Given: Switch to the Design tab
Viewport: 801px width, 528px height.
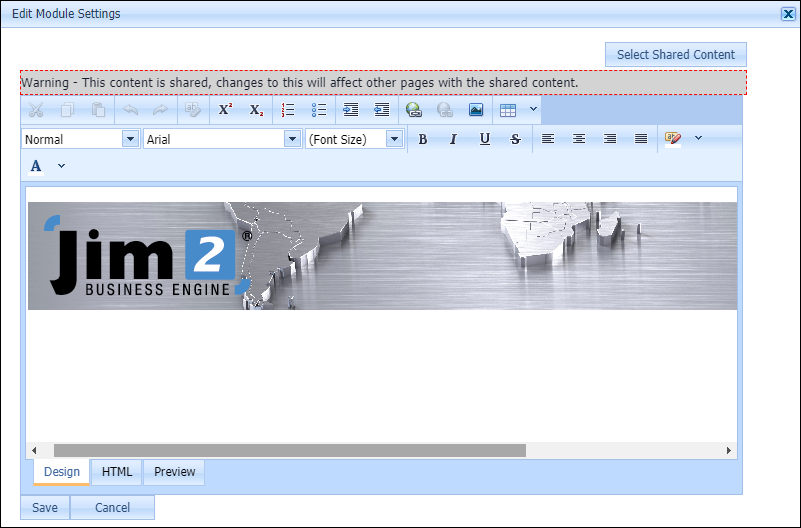Looking at the screenshot, I should (x=62, y=472).
